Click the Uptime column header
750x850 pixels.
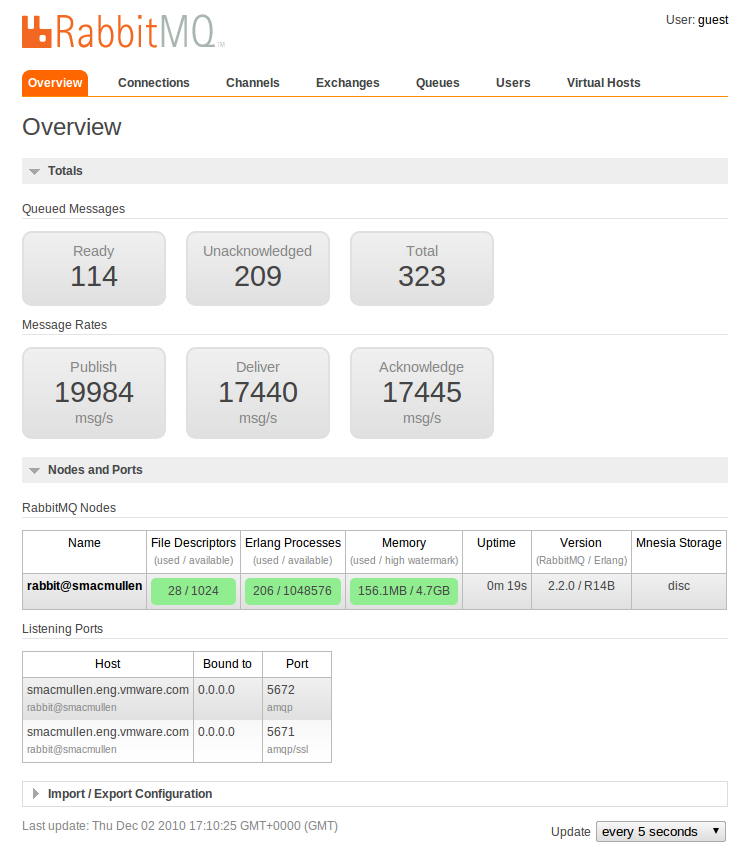496,552
